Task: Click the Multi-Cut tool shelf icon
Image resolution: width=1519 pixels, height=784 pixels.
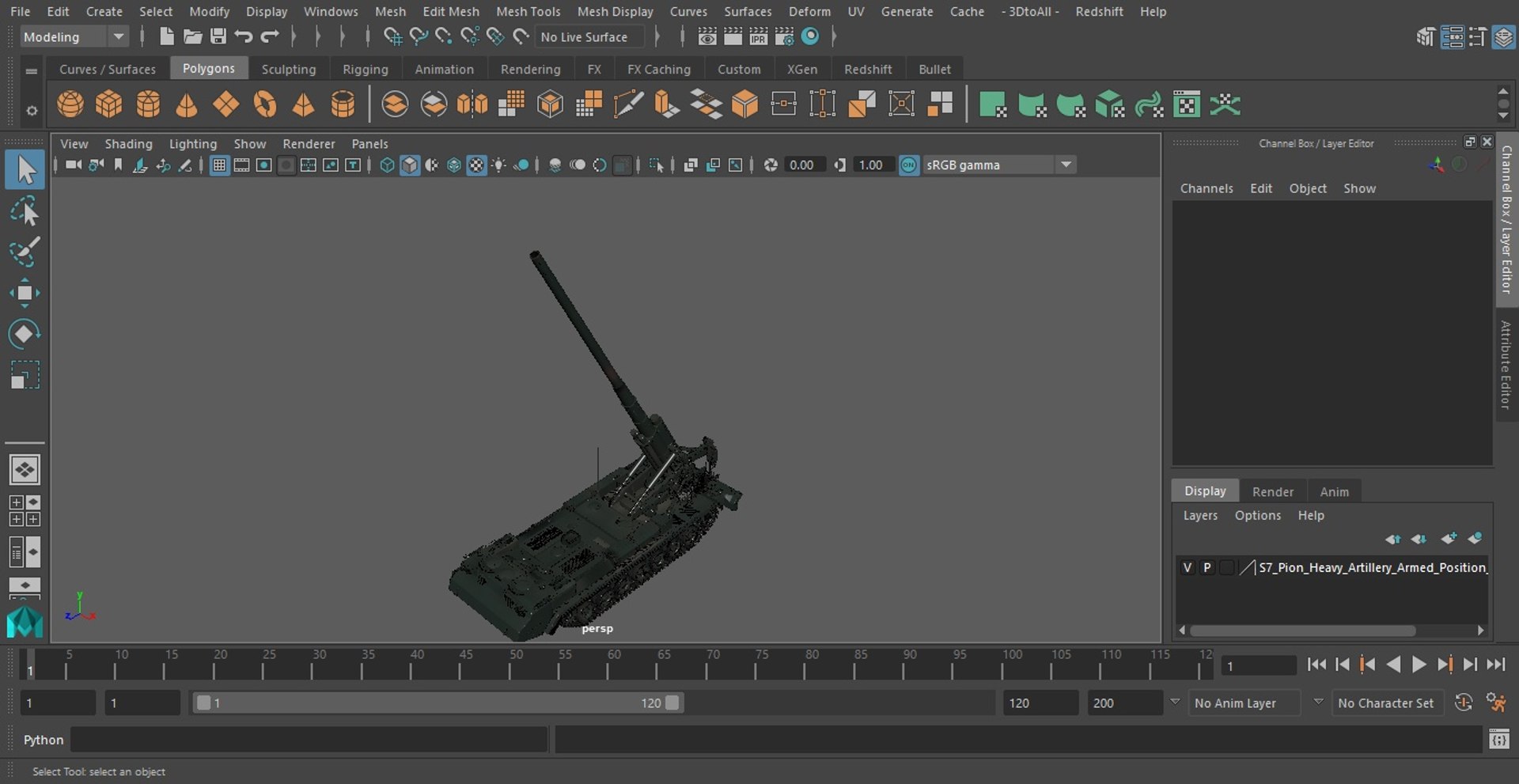Action: click(x=628, y=104)
